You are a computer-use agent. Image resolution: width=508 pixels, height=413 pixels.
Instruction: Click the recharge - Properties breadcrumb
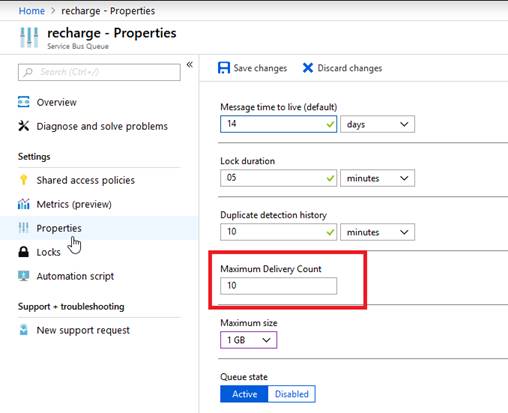[108, 11]
